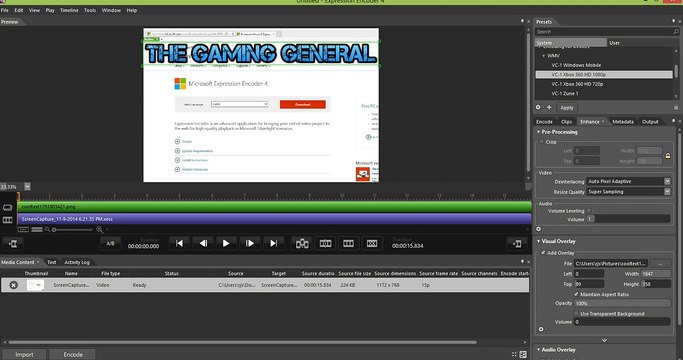Step forward one frame
Viewport: 683px width, 360px height.
coord(250,243)
